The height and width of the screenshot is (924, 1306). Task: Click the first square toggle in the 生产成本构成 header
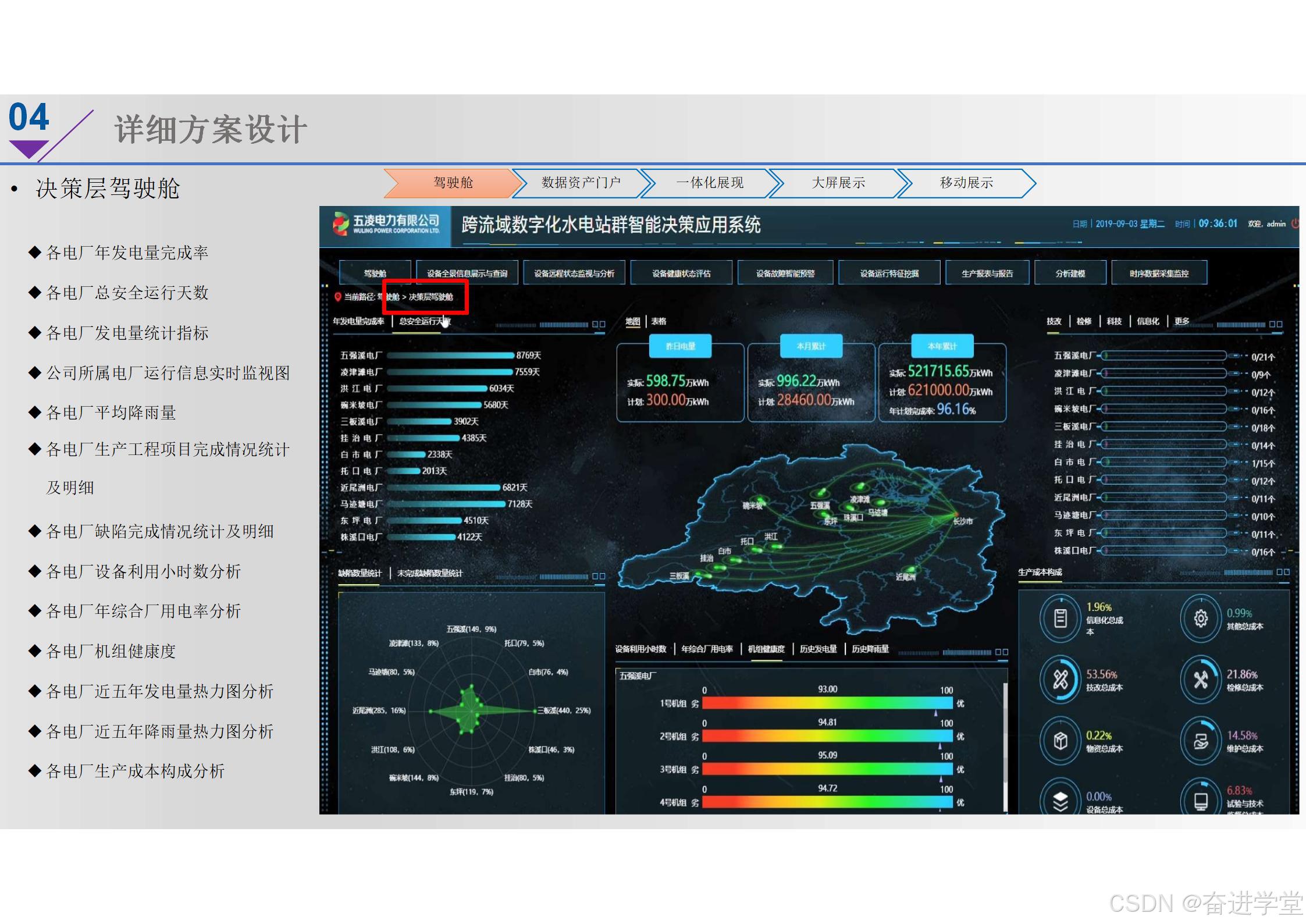pyautogui.click(x=1280, y=573)
